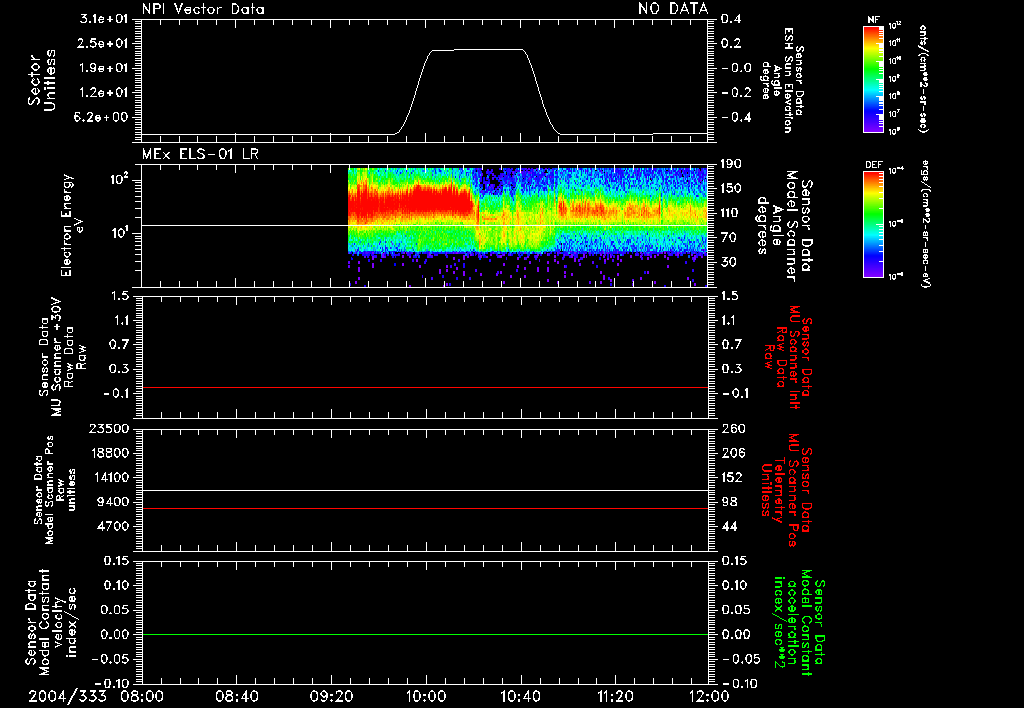This screenshot has width=1024, height=708.
Task: Click the -0.2 sun elevation tick label
Action: point(737,93)
